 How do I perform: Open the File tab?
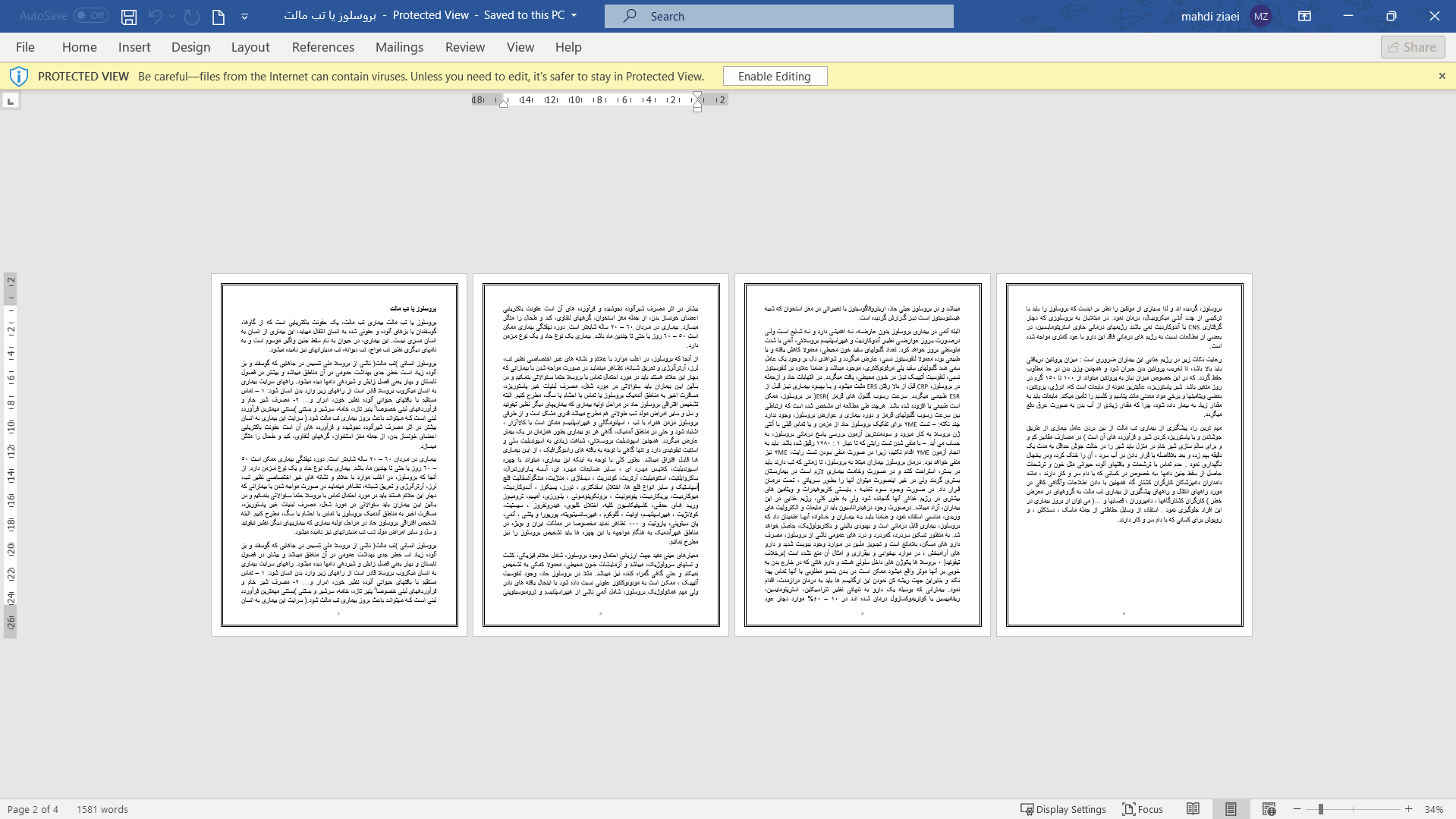click(25, 47)
